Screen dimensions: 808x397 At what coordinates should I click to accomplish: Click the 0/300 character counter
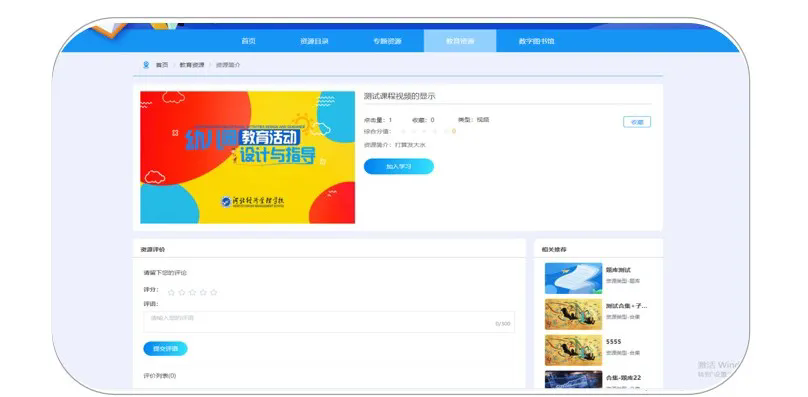pyautogui.click(x=502, y=324)
